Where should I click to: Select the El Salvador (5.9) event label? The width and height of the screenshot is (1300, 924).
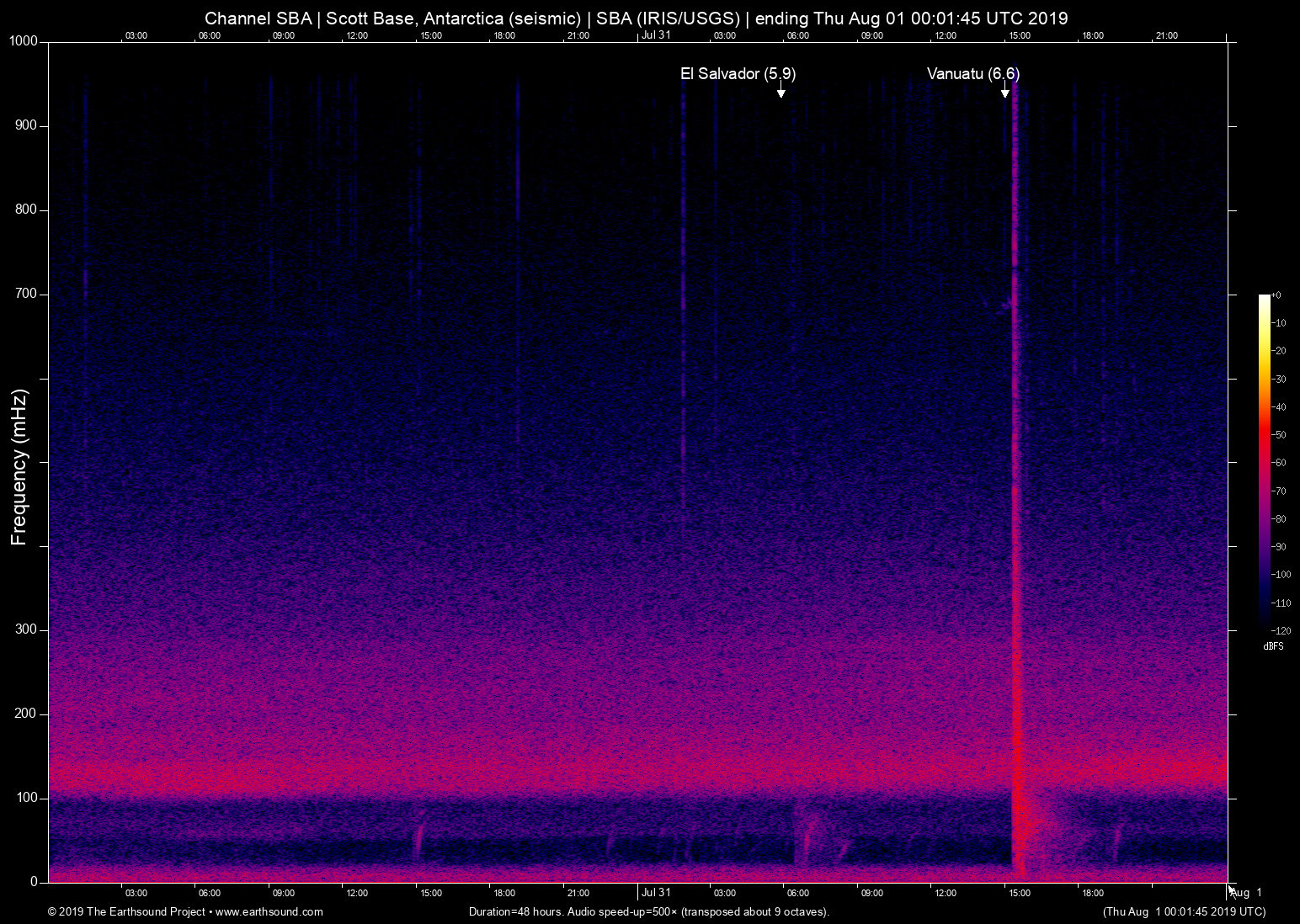[738, 74]
